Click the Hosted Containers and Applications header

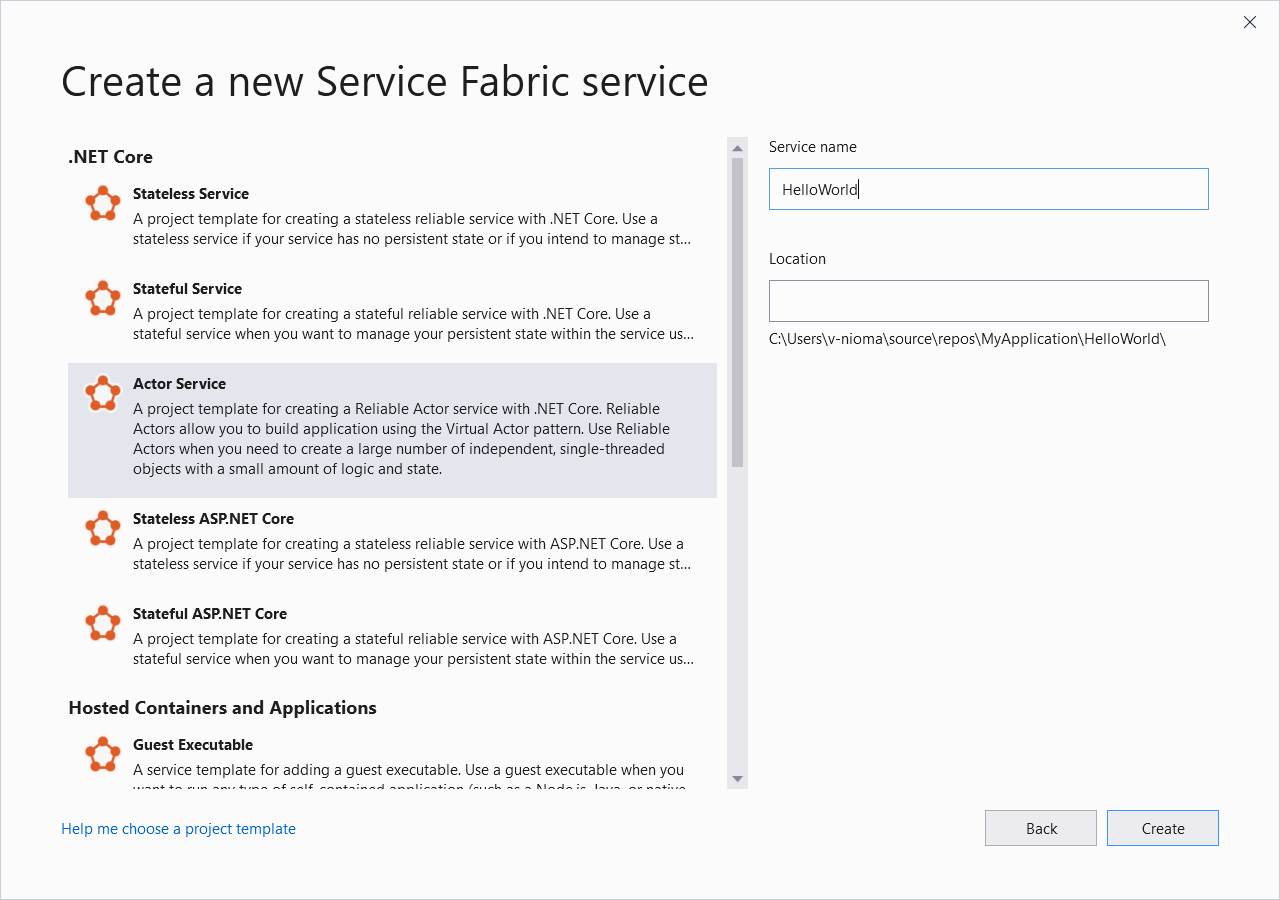222,707
